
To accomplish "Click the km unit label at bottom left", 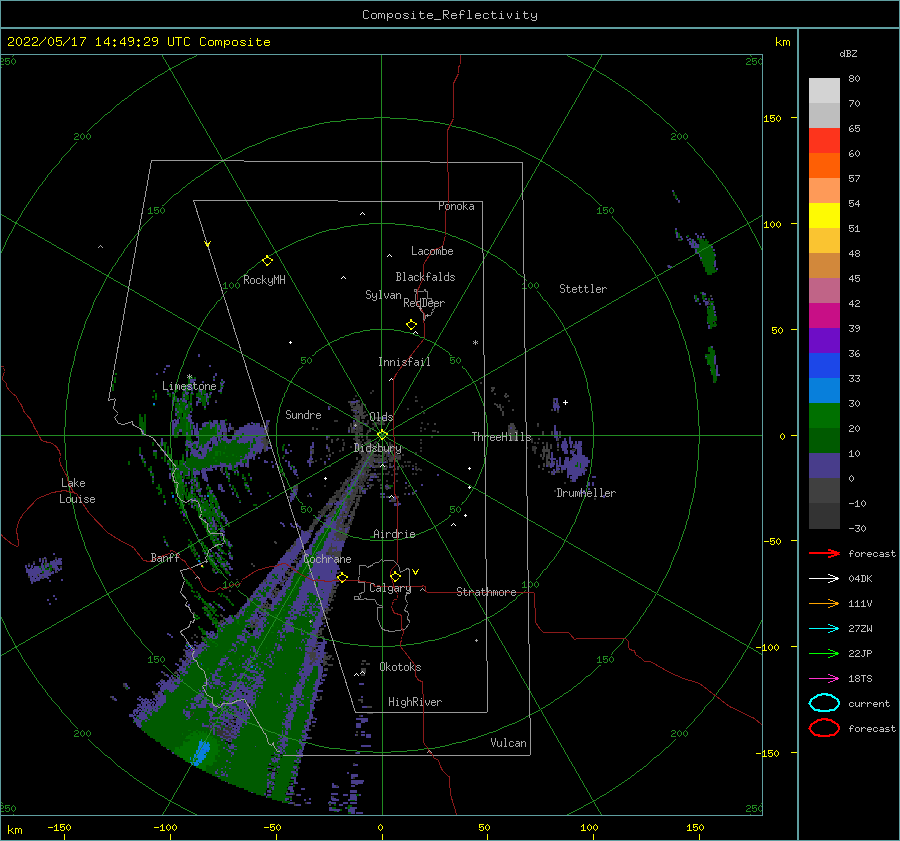I will click(x=14, y=830).
